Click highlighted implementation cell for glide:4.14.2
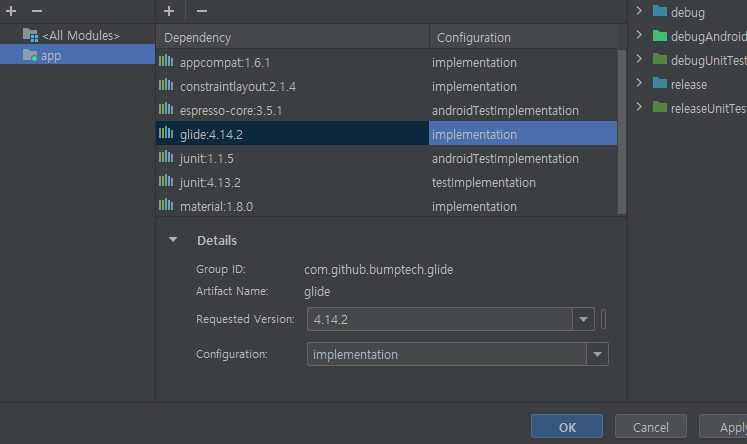747x444 pixels. click(523, 134)
